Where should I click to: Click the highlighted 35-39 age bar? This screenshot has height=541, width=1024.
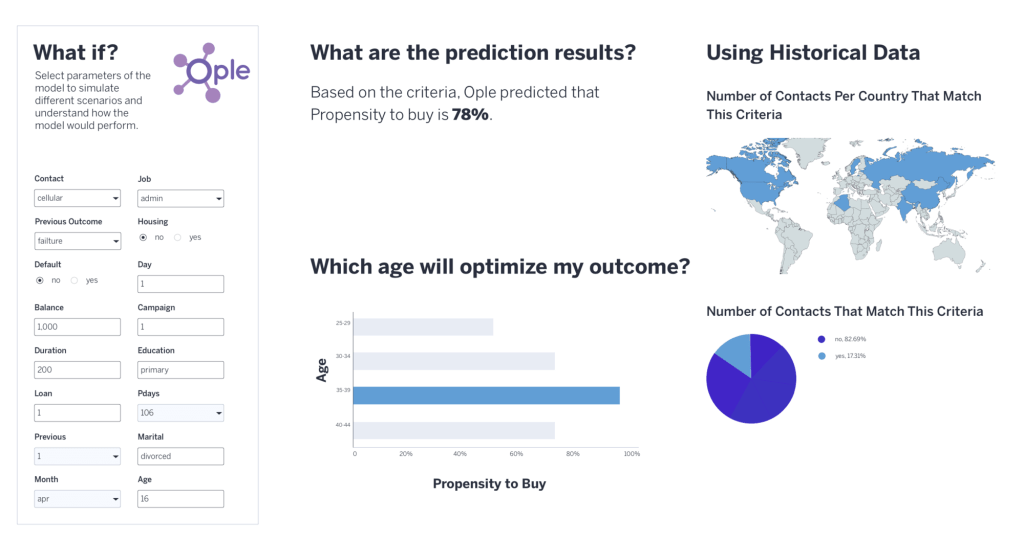486,396
